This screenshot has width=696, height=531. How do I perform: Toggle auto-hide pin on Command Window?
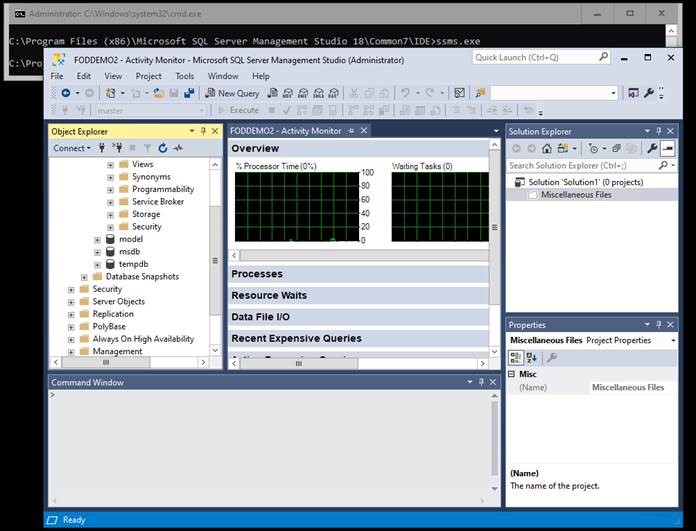(x=481, y=382)
